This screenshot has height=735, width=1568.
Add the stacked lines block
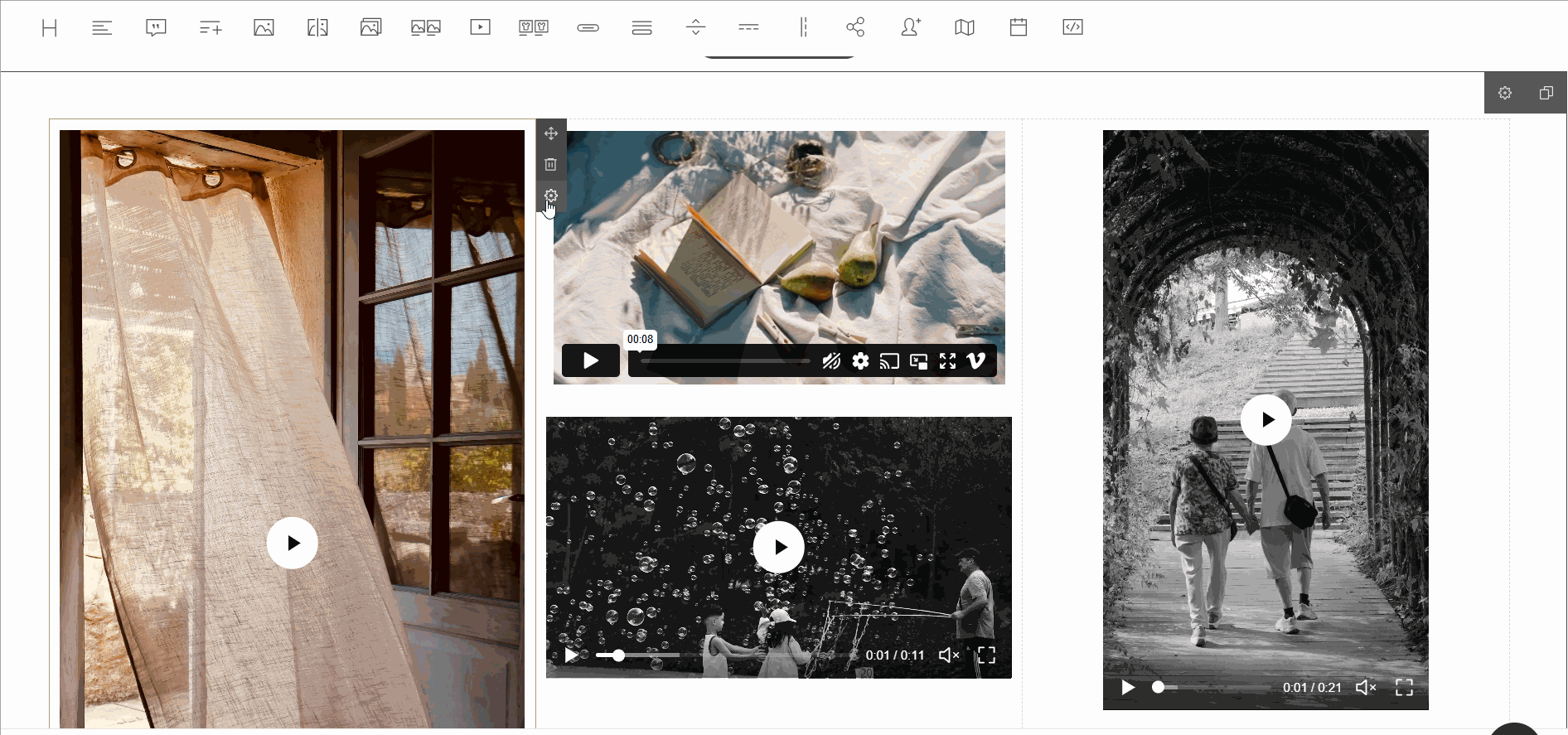641,28
